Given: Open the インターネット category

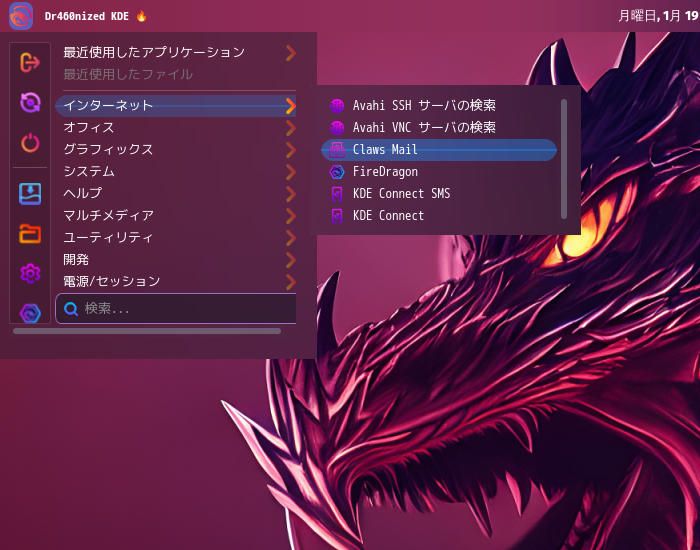Looking at the screenshot, I should pos(175,106).
